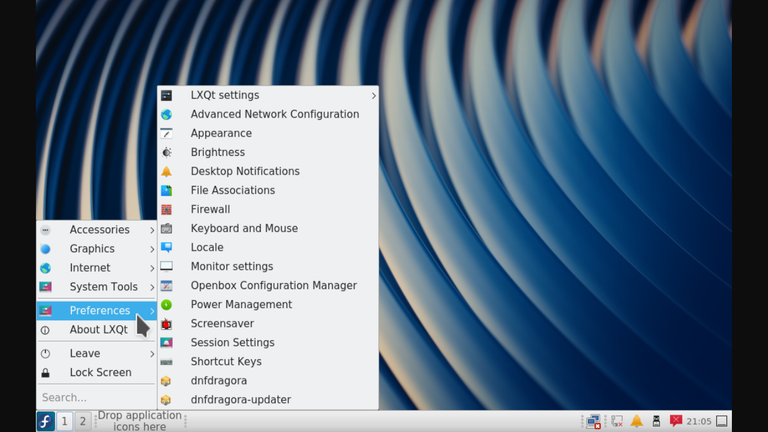Launch Openbox Configuration Manager
The height and width of the screenshot is (432, 768).
(x=268, y=286)
